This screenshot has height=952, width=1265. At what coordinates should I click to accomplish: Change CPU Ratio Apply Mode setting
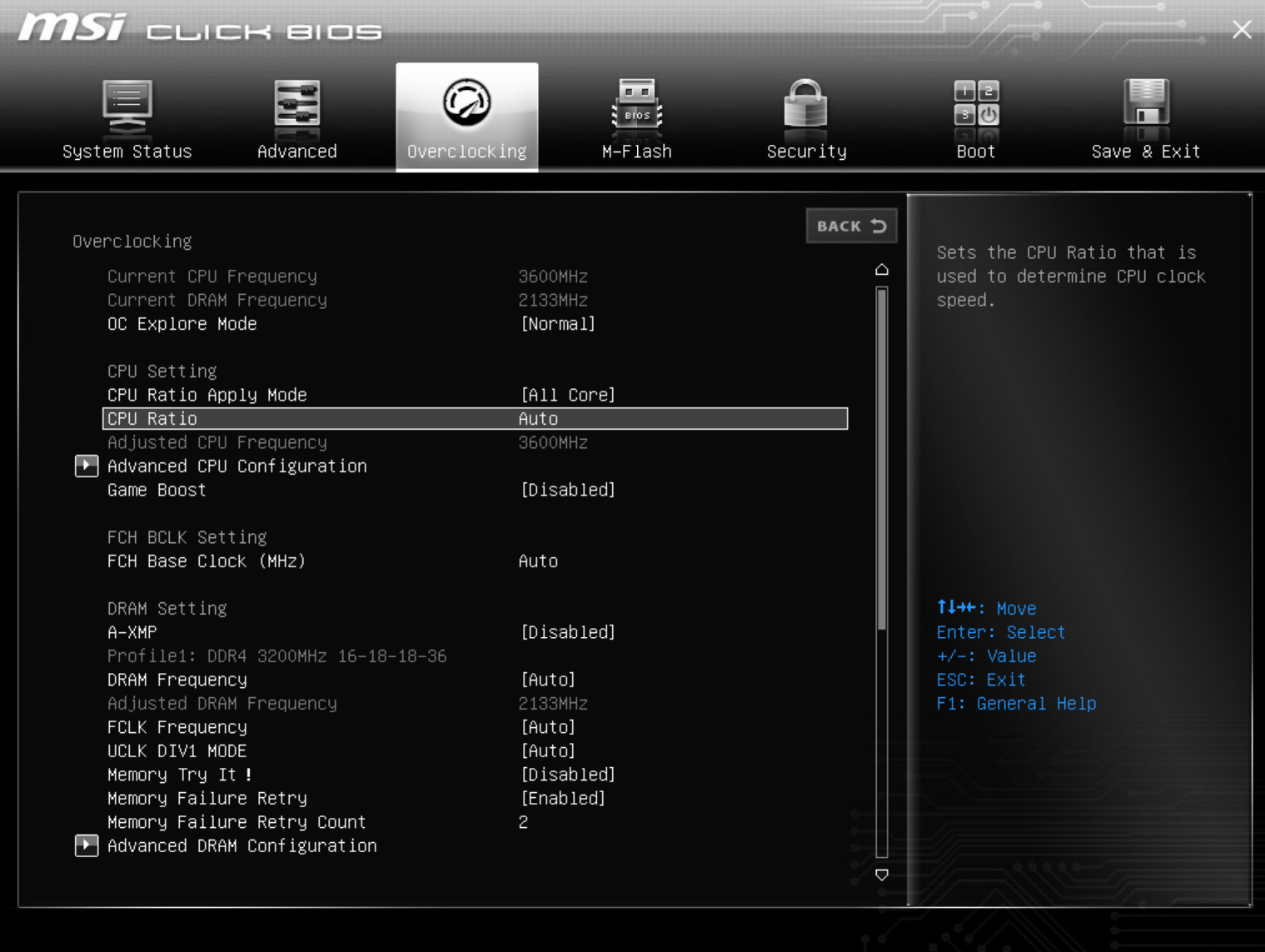coord(568,394)
